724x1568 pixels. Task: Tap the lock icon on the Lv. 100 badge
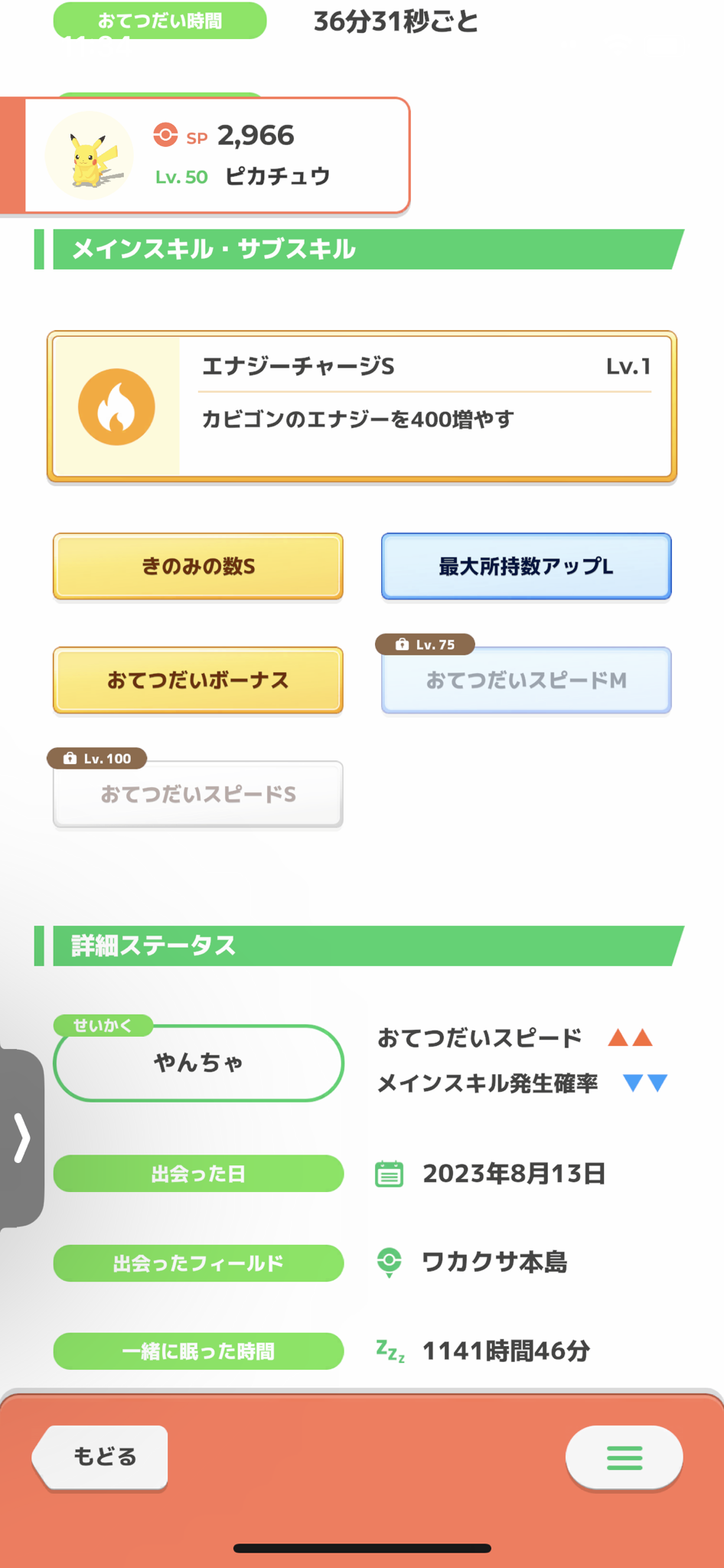click(70, 758)
